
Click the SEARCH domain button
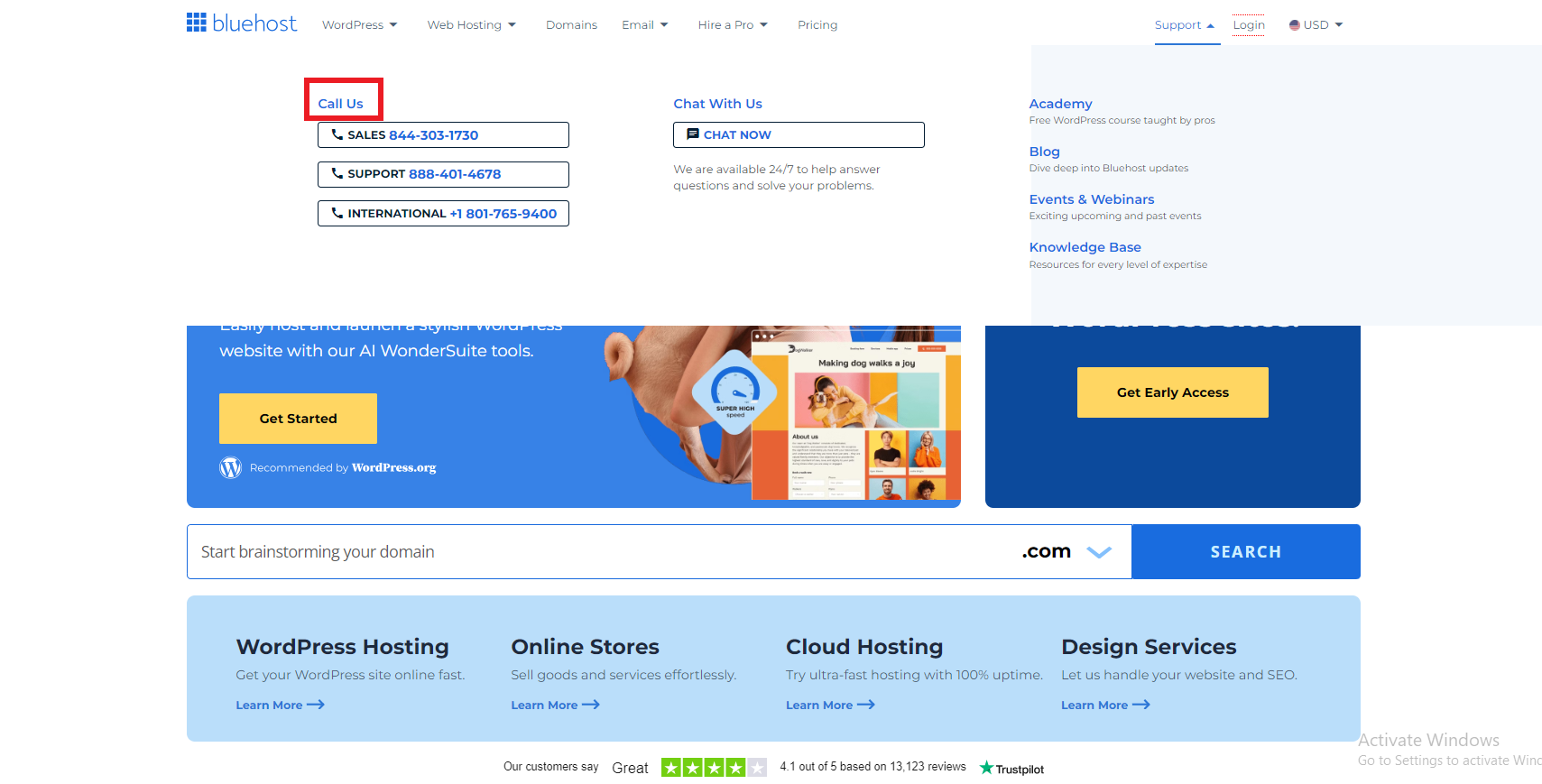tap(1245, 551)
